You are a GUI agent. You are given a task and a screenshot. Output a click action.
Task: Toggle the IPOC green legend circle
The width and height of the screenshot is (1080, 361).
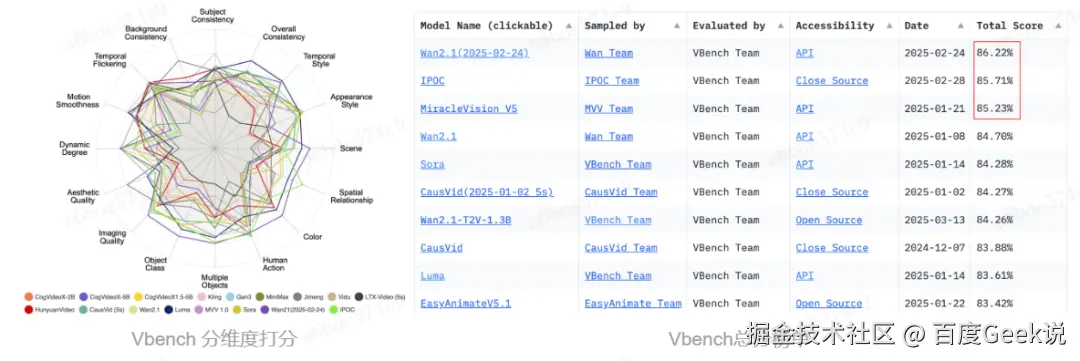pyautogui.click(x=333, y=309)
